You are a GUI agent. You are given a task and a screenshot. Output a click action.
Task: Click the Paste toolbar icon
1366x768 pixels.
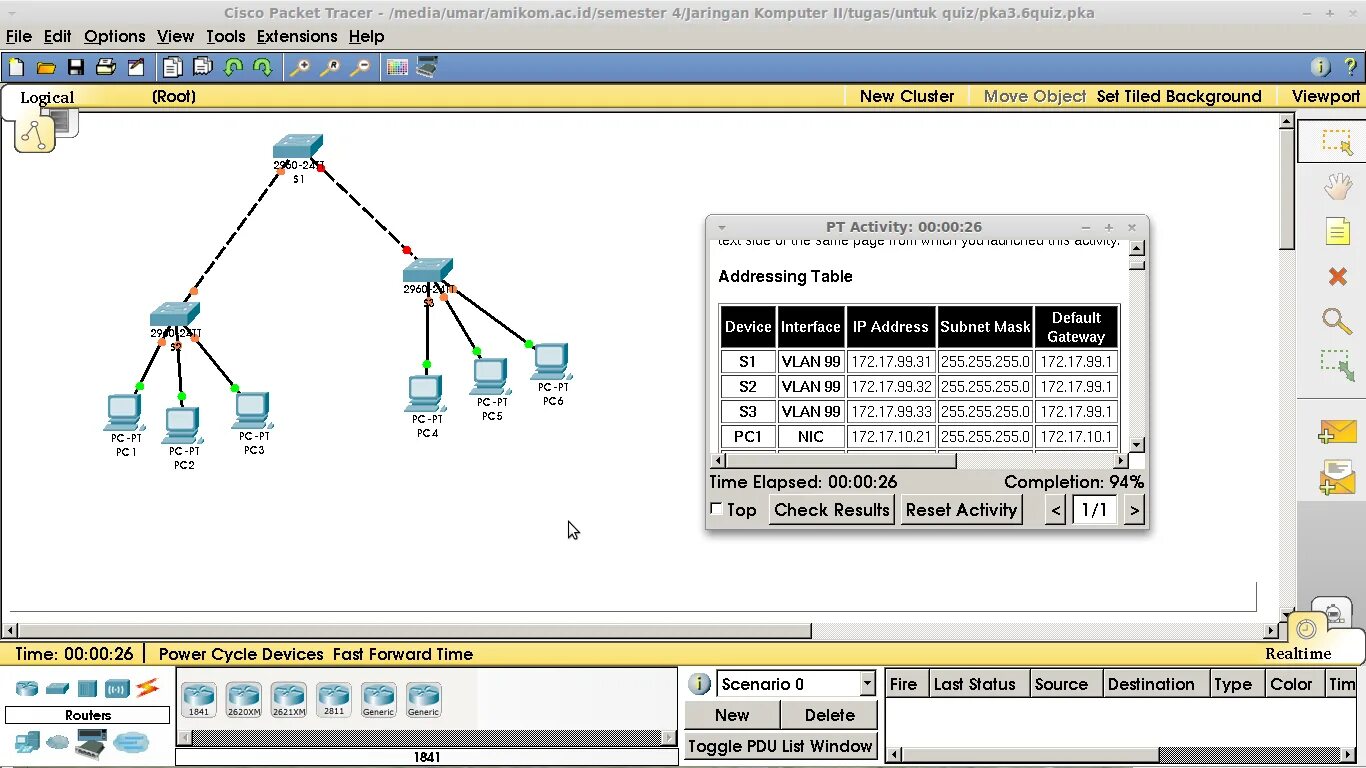tap(203, 68)
